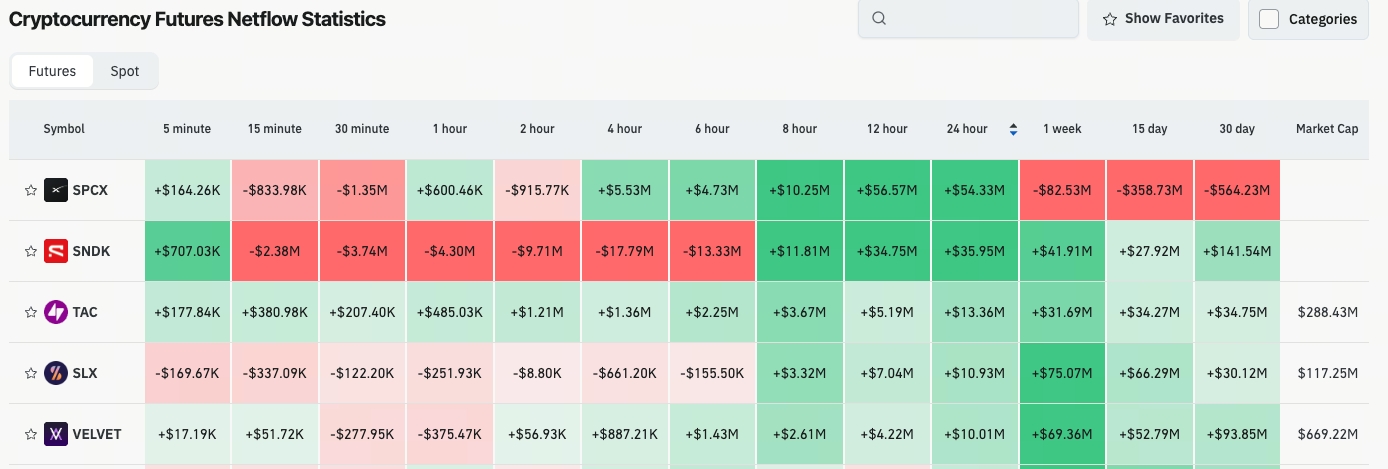Open the TAC symbol link
The width and height of the screenshot is (1388, 469).
[x=85, y=312]
